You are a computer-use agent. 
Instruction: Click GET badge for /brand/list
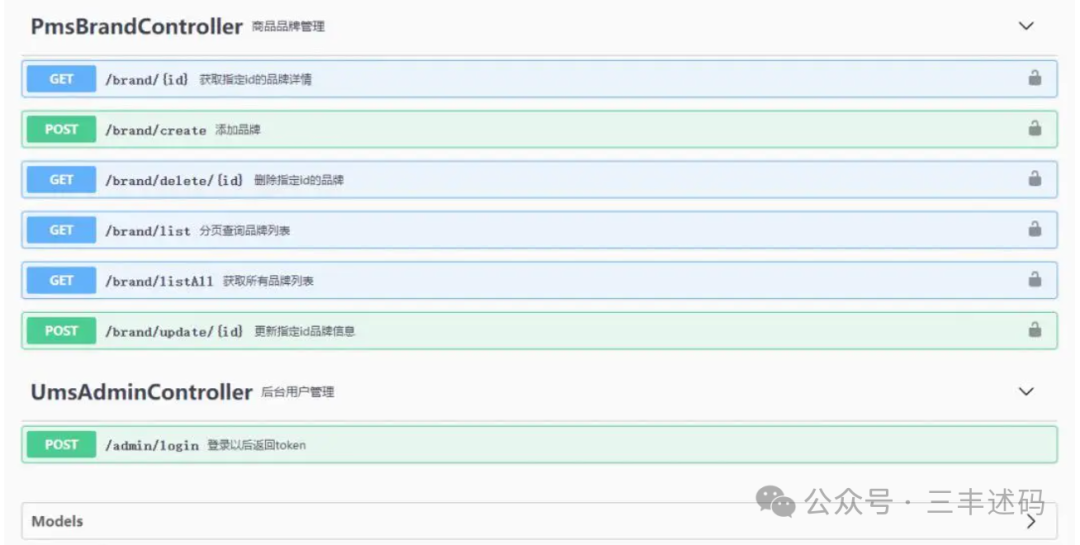[x=61, y=229]
